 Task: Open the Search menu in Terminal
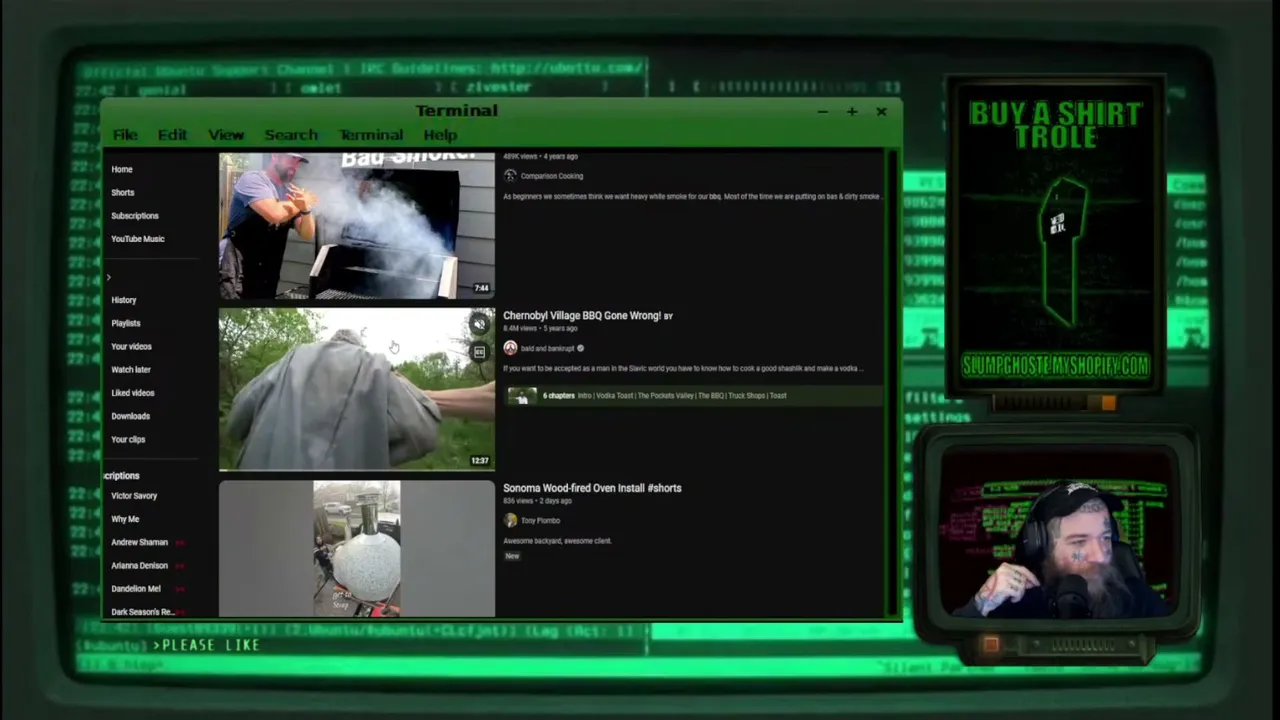291,135
